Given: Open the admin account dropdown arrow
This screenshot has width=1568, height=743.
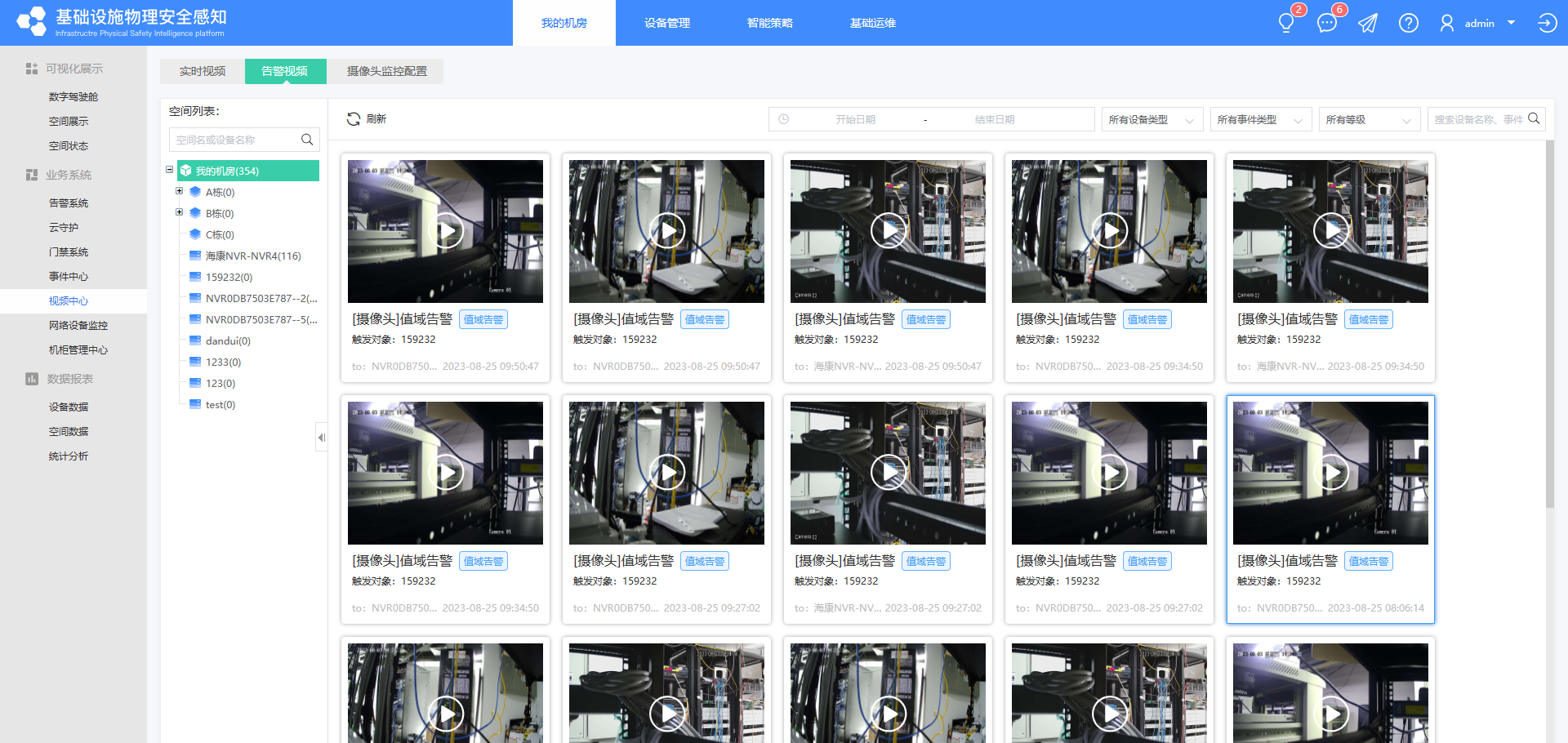Looking at the screenshot, I should pyautogui.click(x=1512, y=23).
